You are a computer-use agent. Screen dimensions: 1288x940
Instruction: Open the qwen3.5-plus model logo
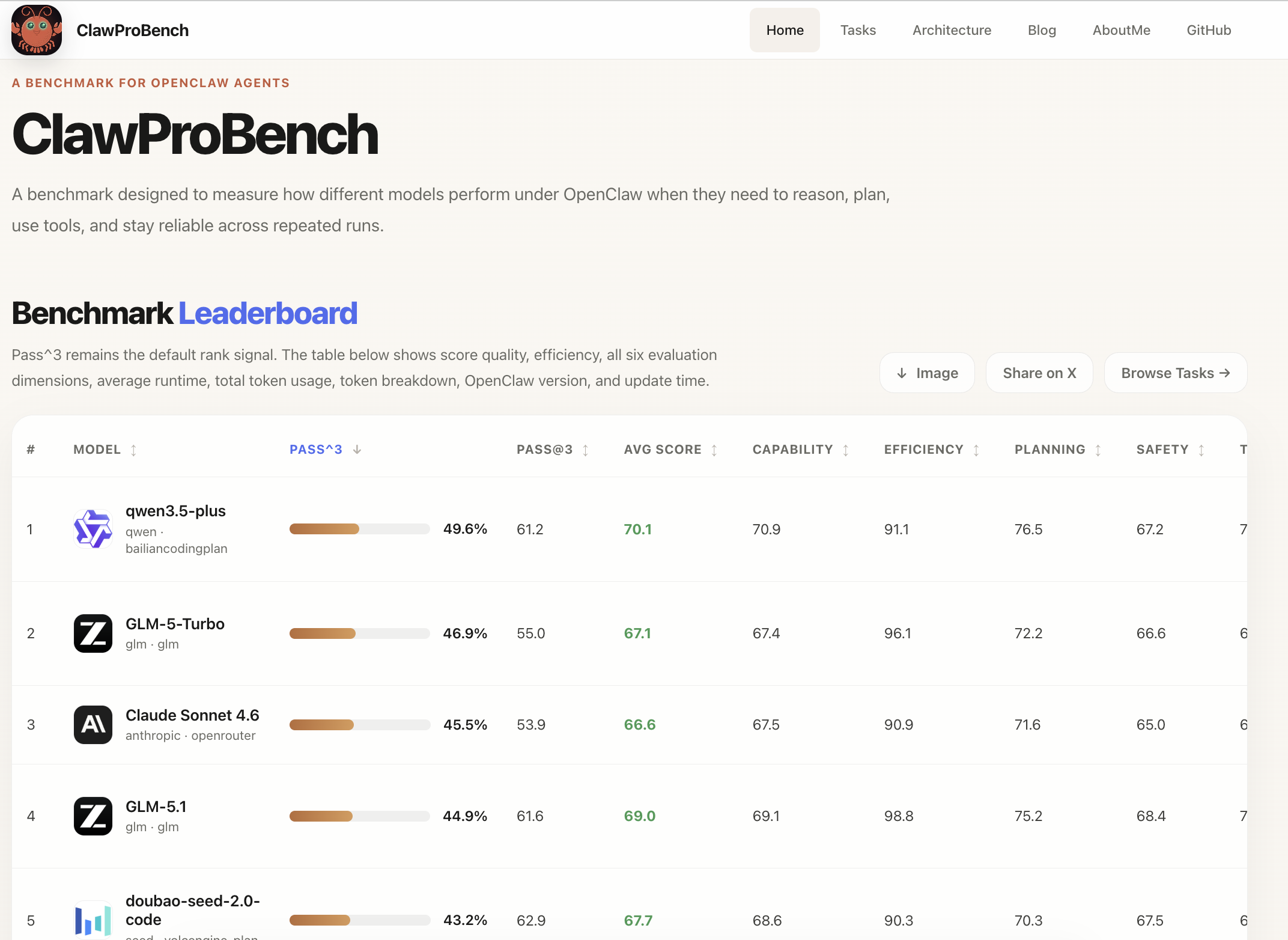coord(93,529)
